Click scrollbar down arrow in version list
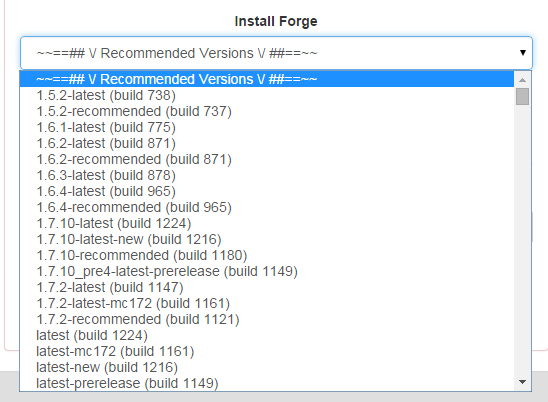This screenshot has width=548, height=402. pos(522,382)
